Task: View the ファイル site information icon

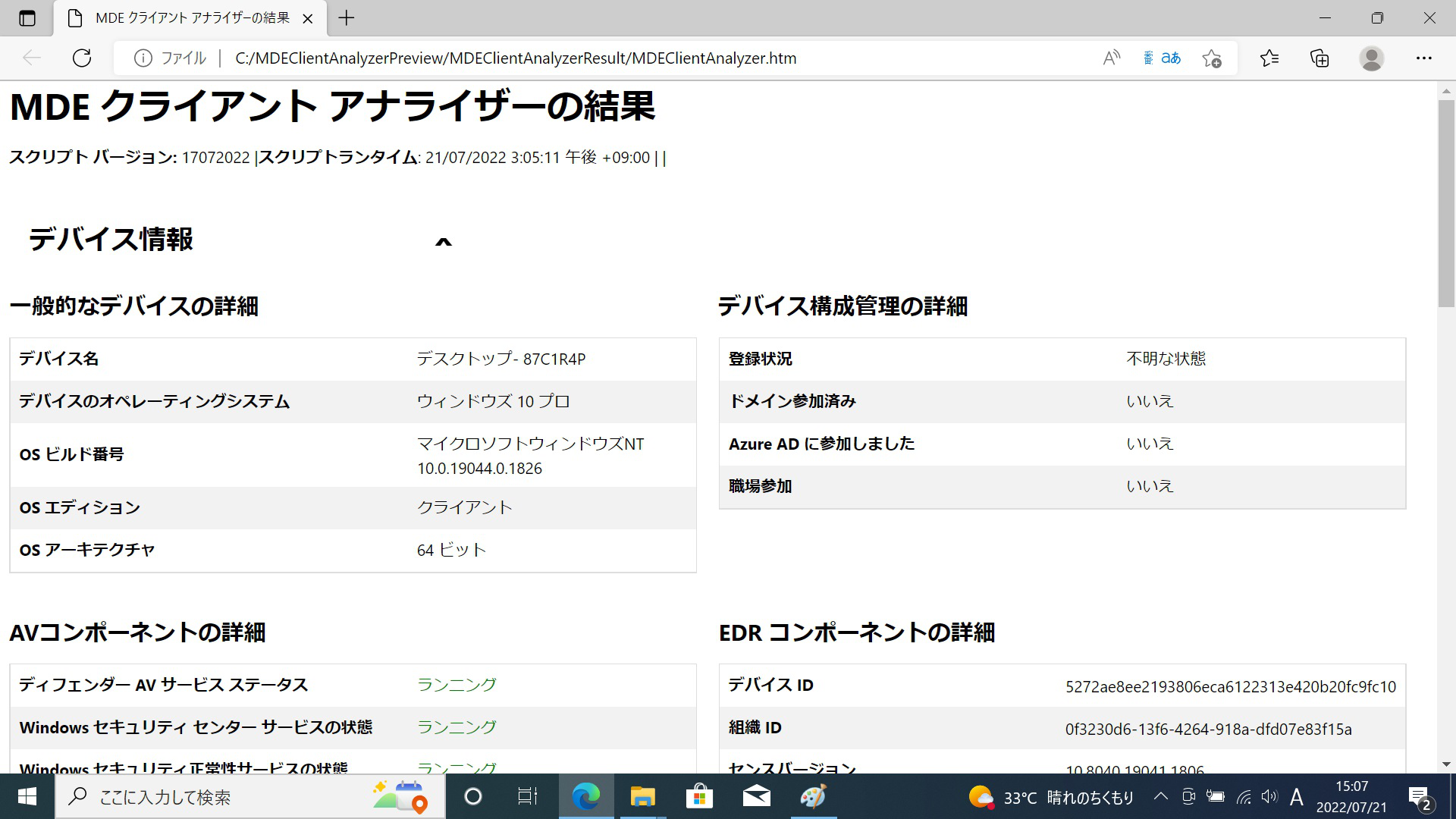Action: 143,58
